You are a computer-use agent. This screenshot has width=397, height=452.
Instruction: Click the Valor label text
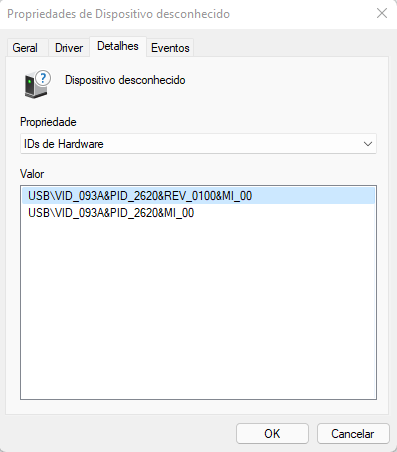32,174
